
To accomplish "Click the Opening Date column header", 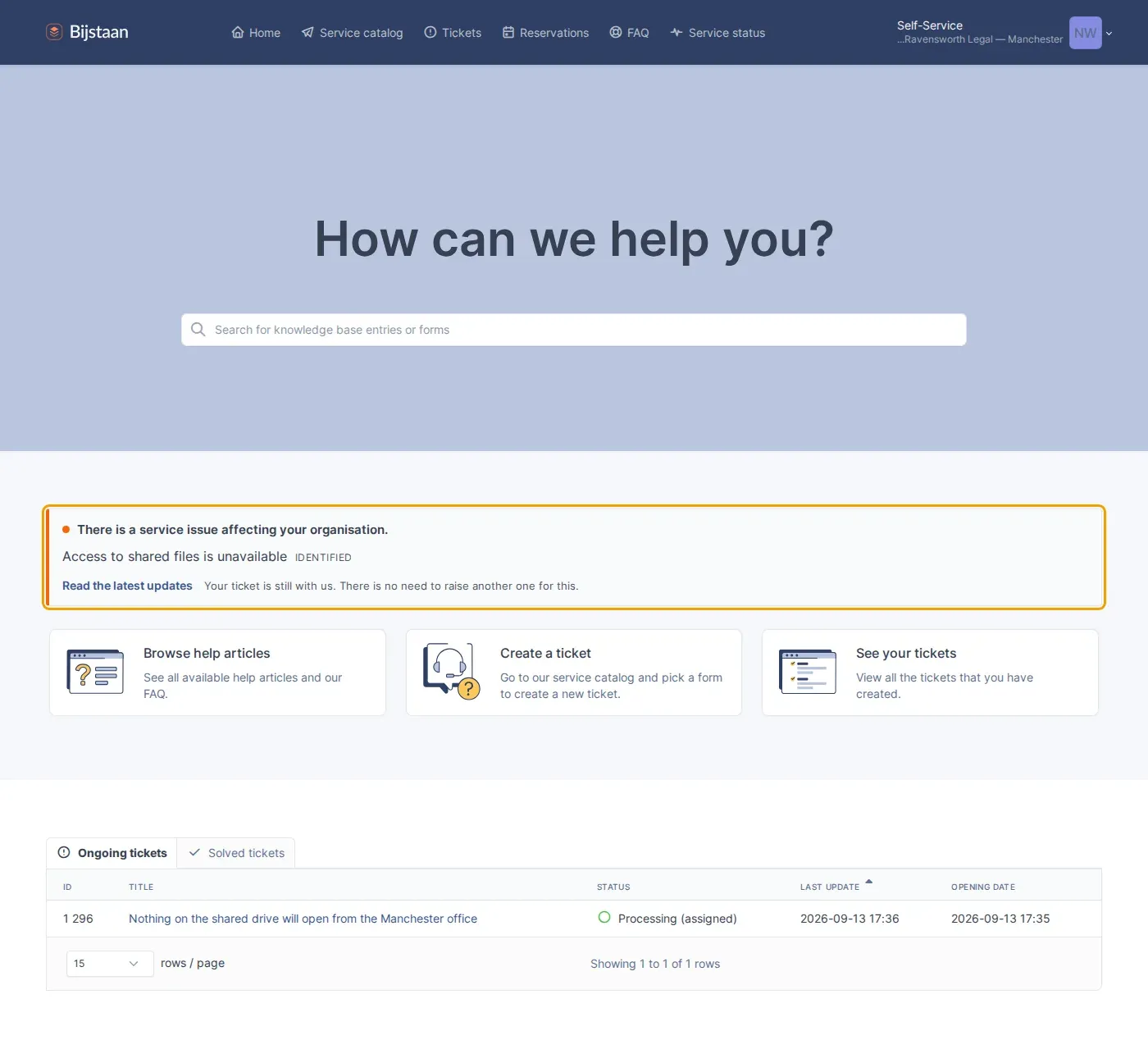I will pyautogui.click(x=983, y=887).
